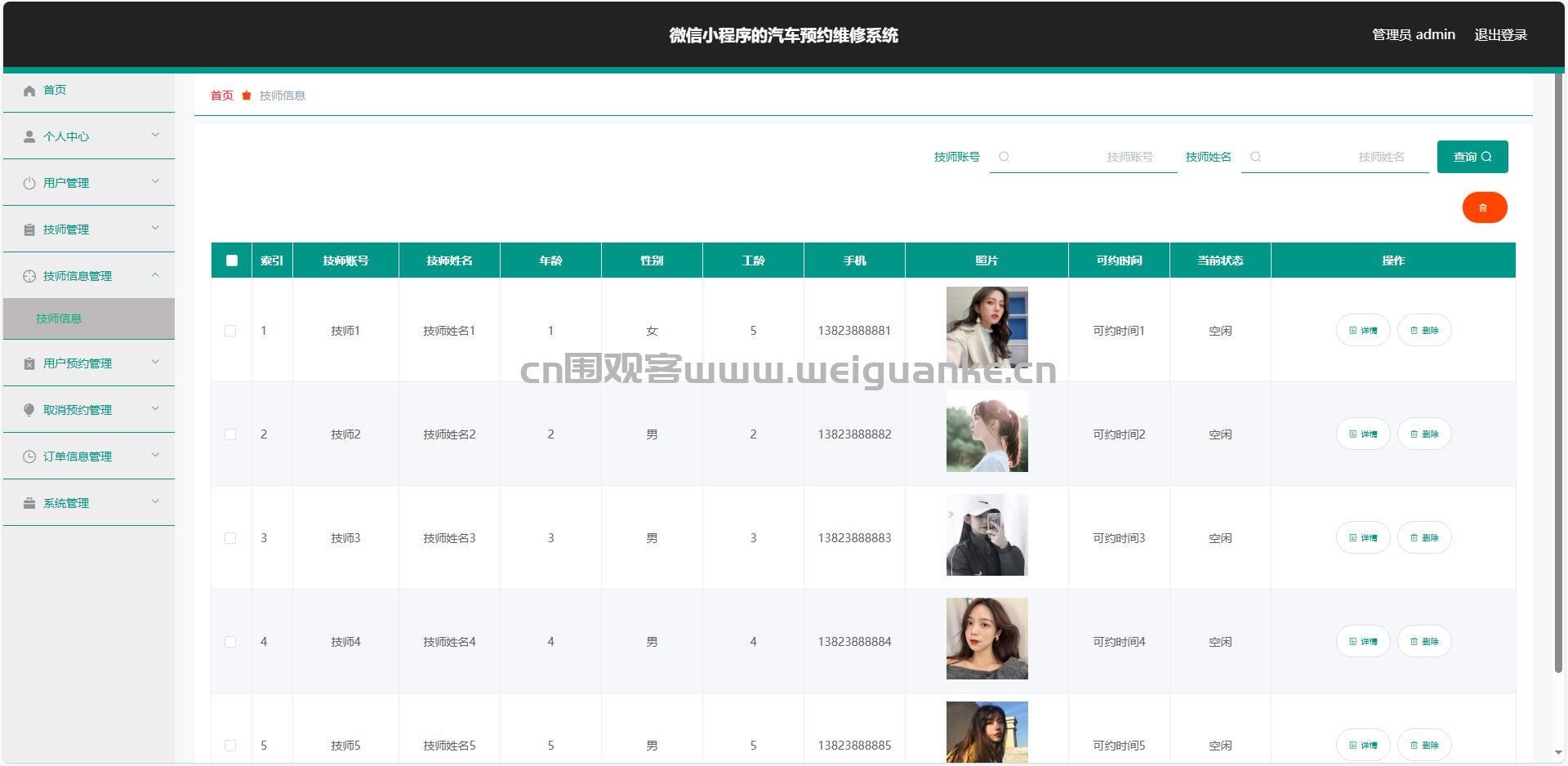Delete row 技师2 with 删除 button
This screenshot has height=766, width=1568.
[1423, 434]
